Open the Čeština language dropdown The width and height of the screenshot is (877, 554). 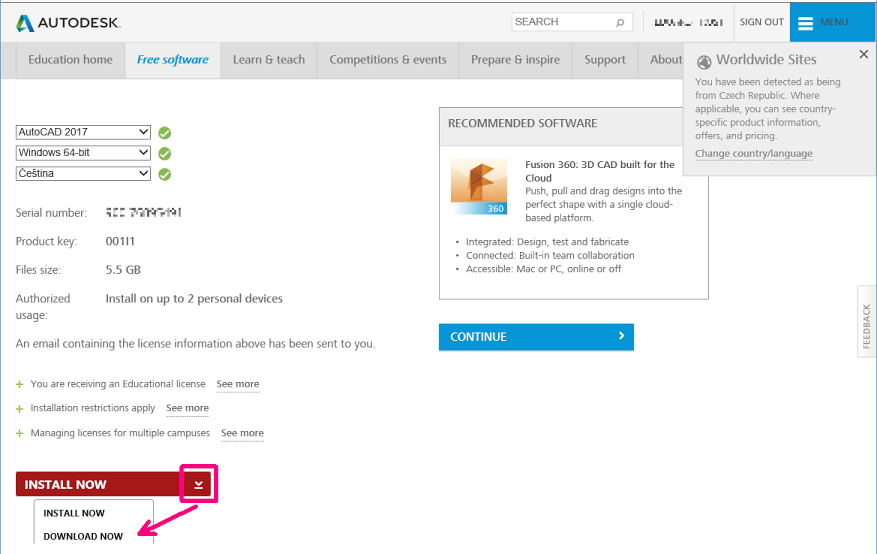[x=83, y=173]
